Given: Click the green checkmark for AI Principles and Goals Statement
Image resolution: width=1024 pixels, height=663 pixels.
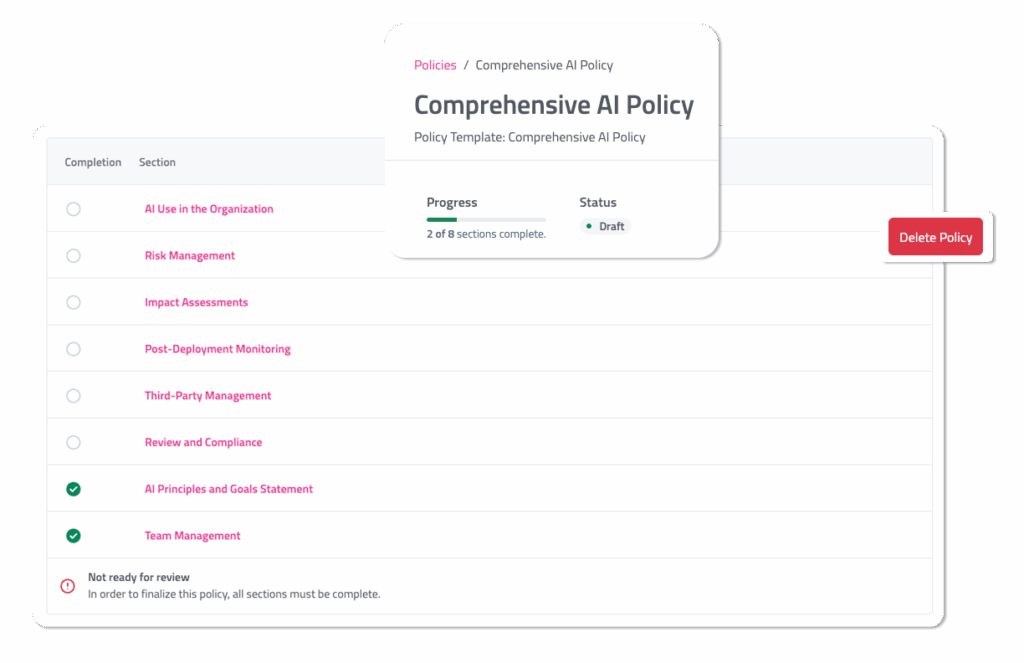Looking at the screenshot, I should pos(73,489).
